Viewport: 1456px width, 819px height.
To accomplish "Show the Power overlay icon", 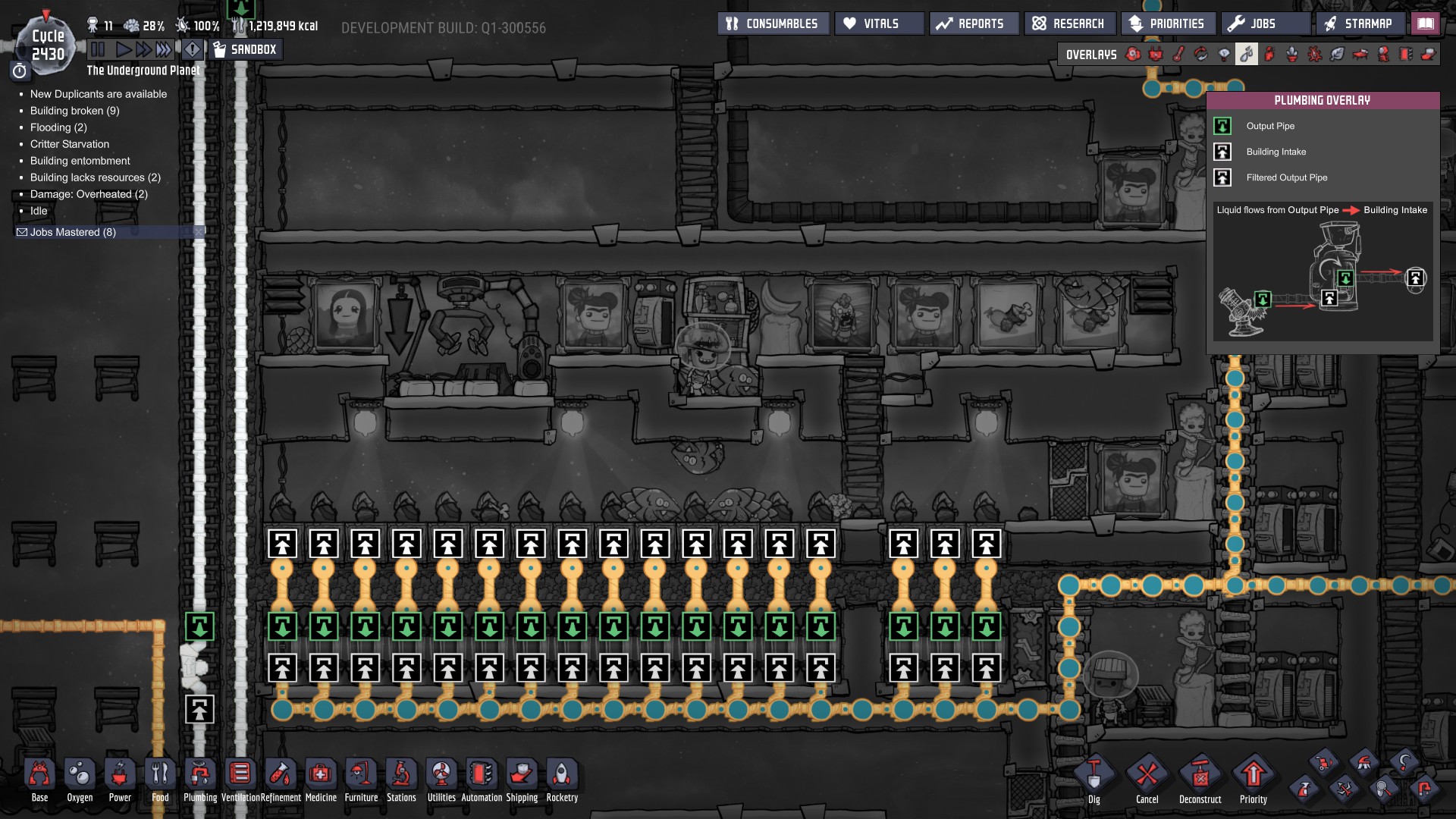I will tap(1156, 55).
